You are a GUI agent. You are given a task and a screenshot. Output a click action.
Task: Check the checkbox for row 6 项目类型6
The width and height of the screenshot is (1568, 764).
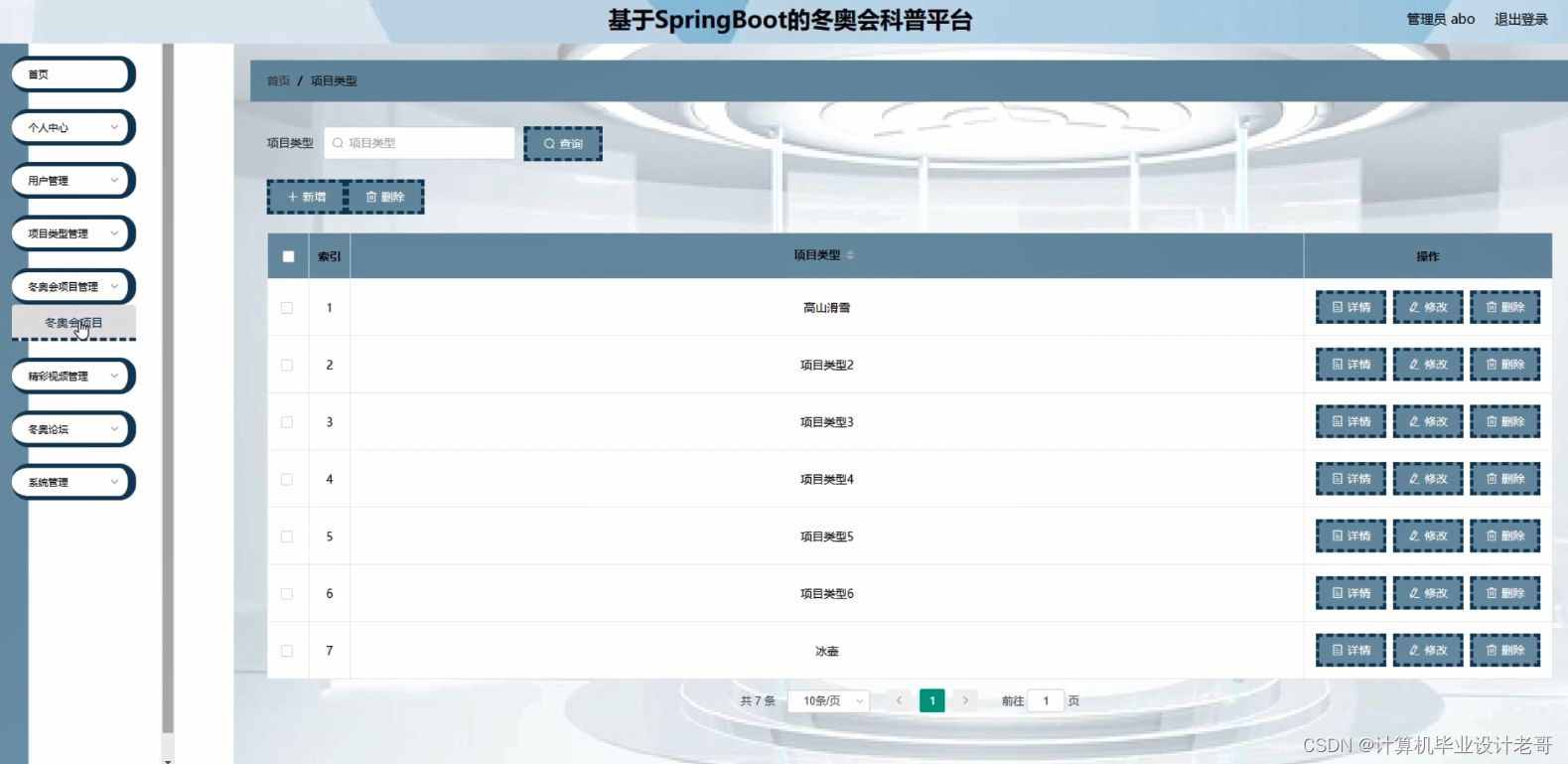[287, 593]
